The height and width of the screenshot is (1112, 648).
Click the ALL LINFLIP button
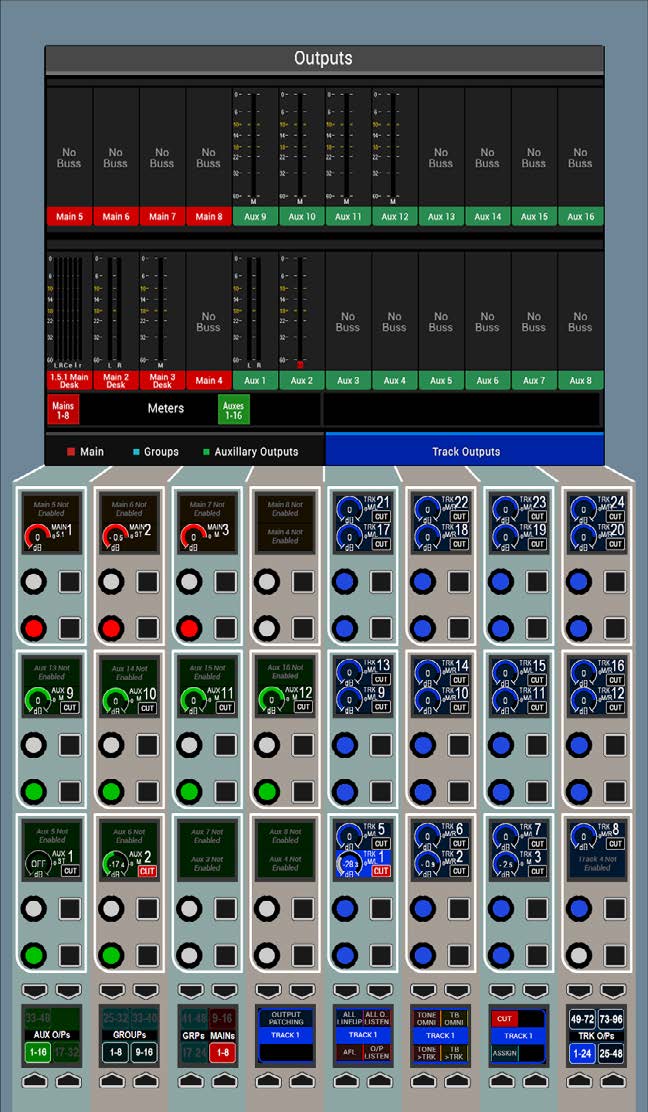(350, 1019)
